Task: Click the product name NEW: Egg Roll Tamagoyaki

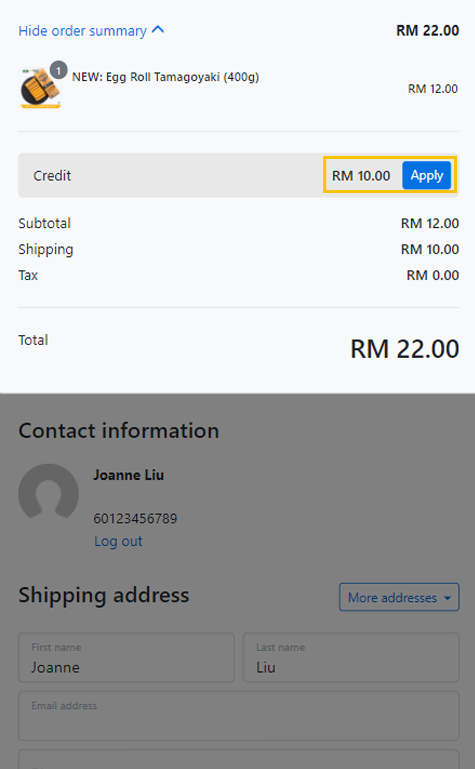Action: point(166,77)
